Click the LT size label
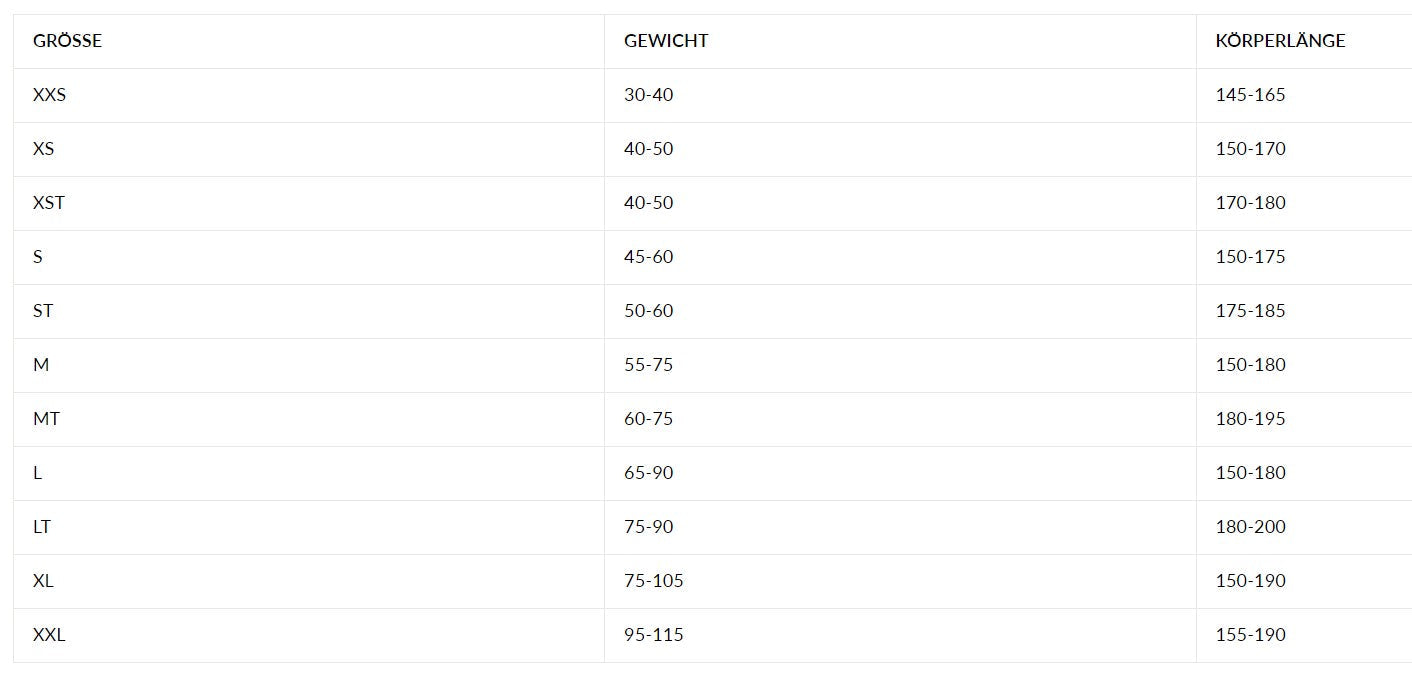 42,527
